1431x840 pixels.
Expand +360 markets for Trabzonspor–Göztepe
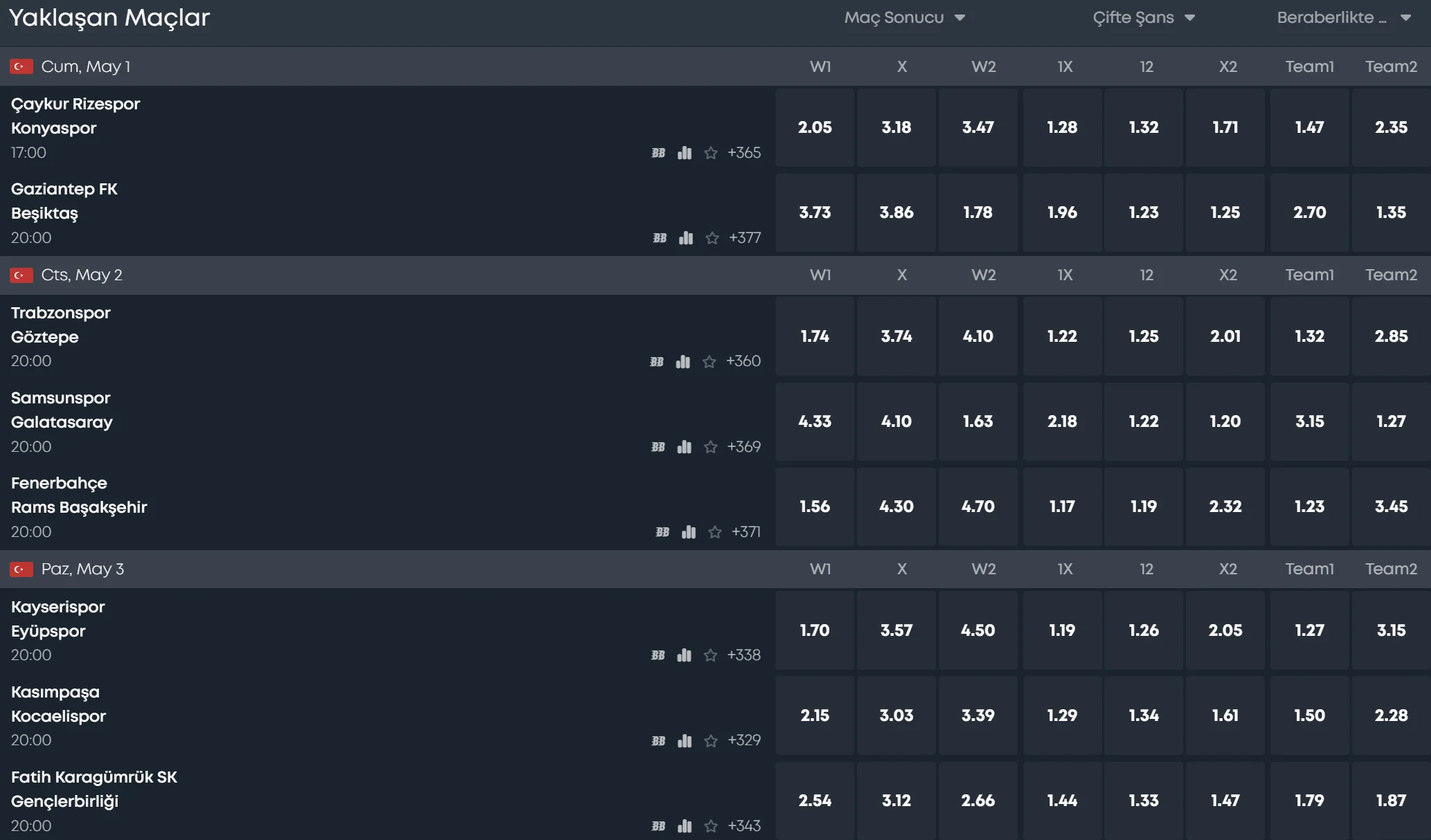point(744,361)
